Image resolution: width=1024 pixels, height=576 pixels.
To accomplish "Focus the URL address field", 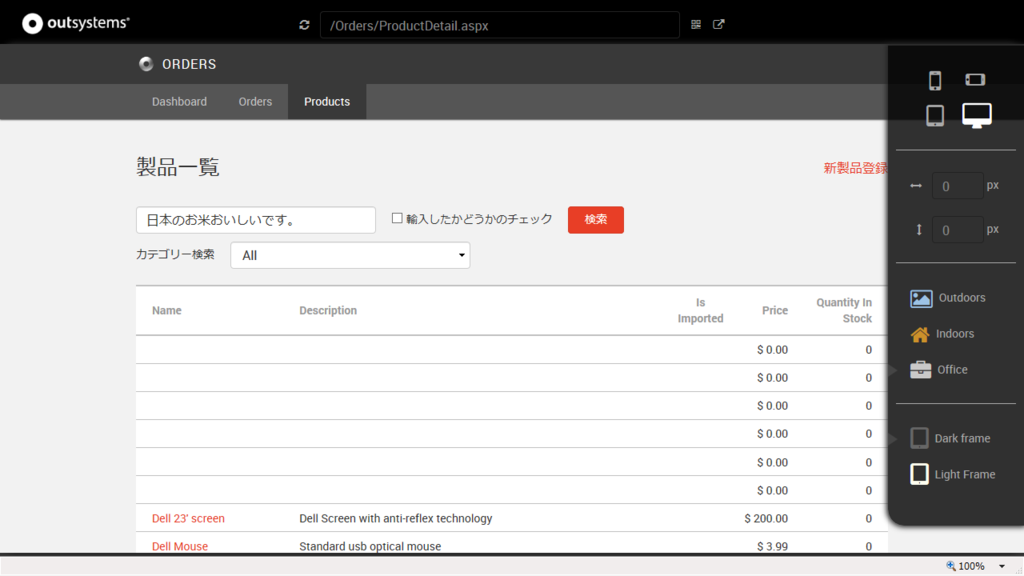I will 500,25.
